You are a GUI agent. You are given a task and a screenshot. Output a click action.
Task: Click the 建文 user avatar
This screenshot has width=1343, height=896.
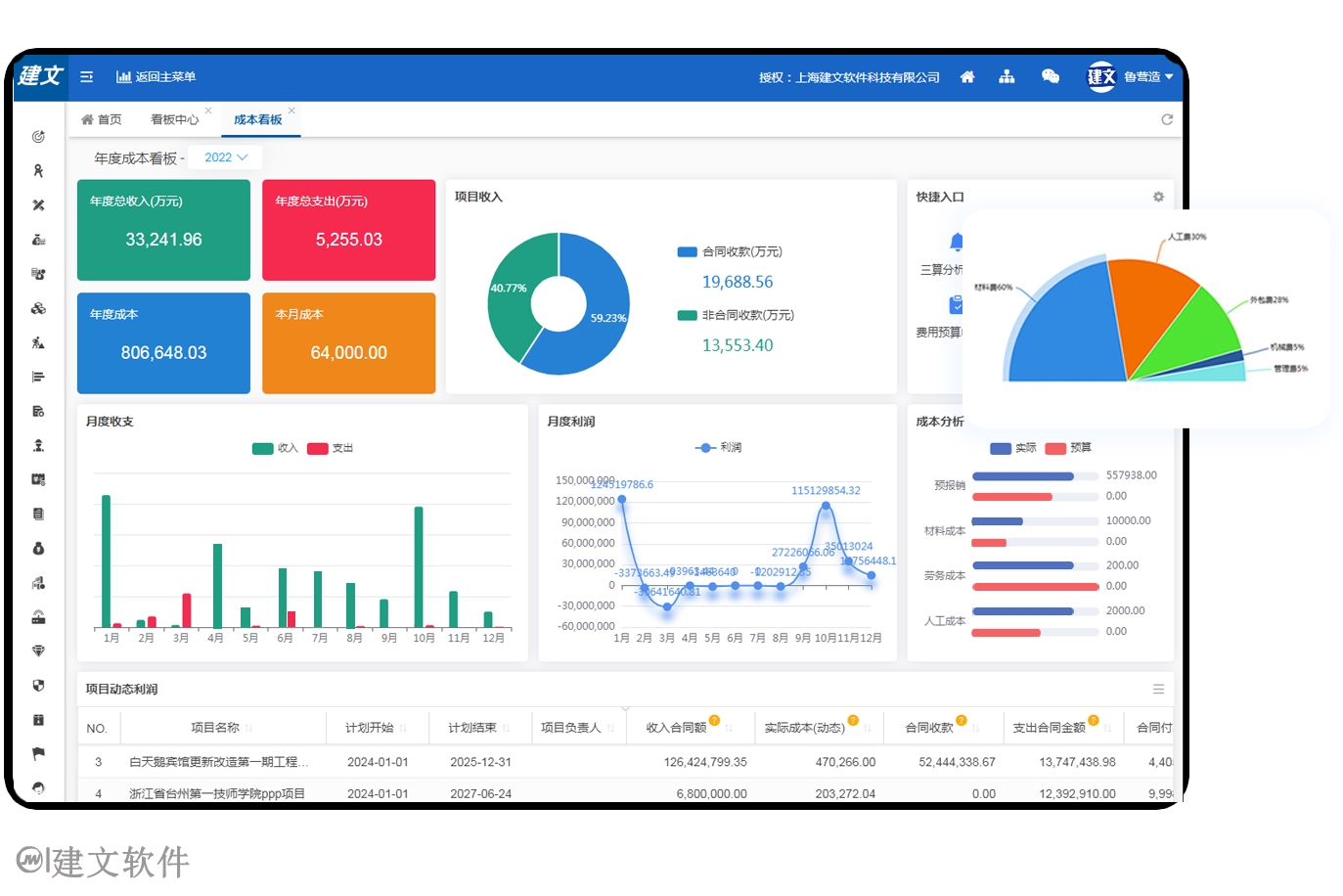(x=1101, y=76)
